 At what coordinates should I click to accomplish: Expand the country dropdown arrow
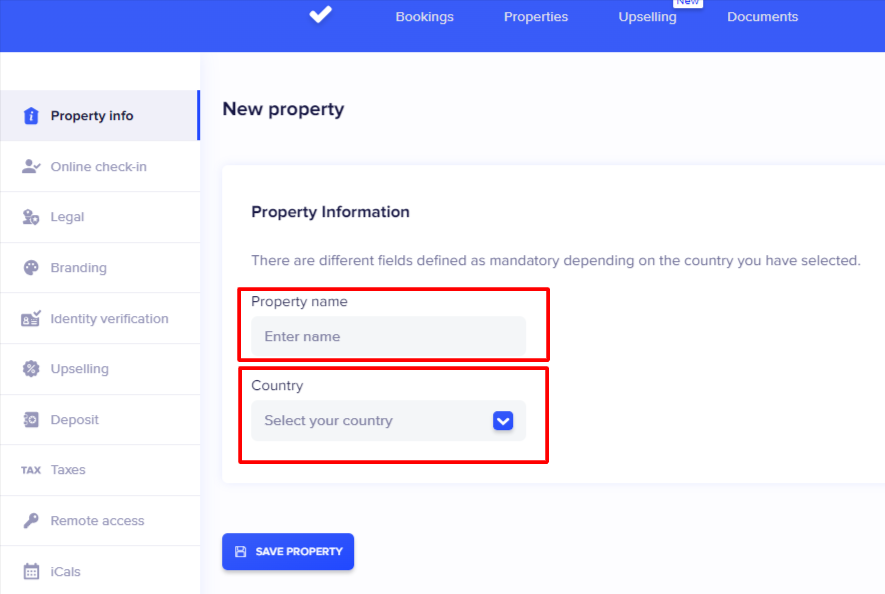tap(503, 421)
